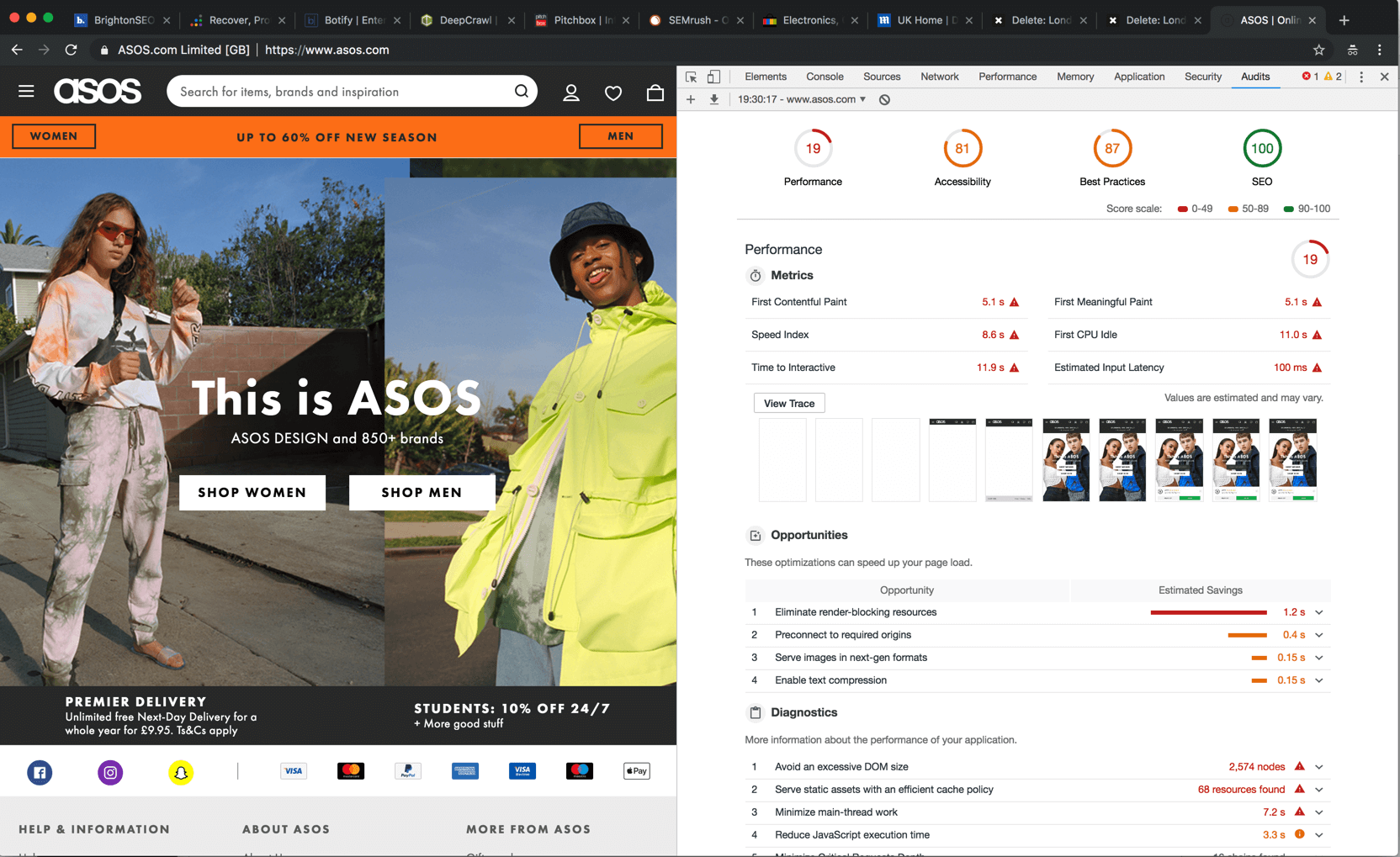This screenshot has height=857, width=1400.
Task: Clear all audits with the block icon
Action: click(x=884, y=99)
